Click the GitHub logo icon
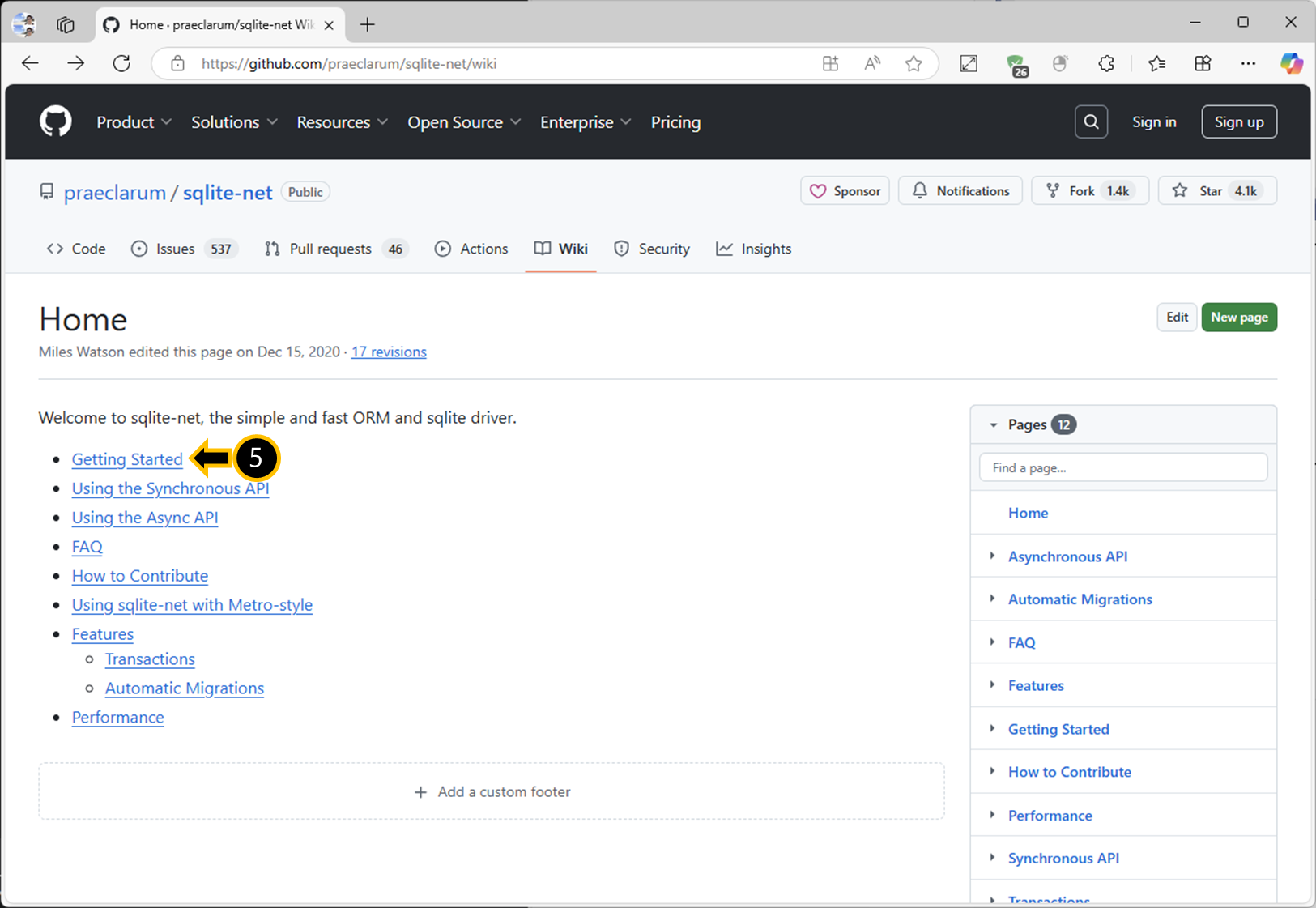The width and height of the screenshot is (1316, 908). pos(56,122)
